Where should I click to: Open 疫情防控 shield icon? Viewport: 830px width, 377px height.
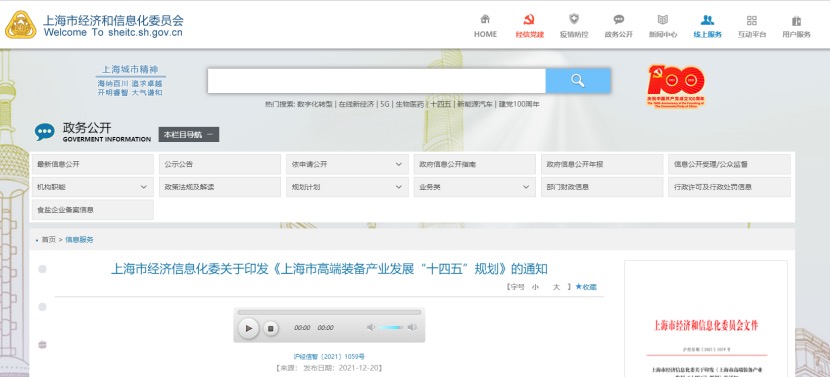coord(574,20)
